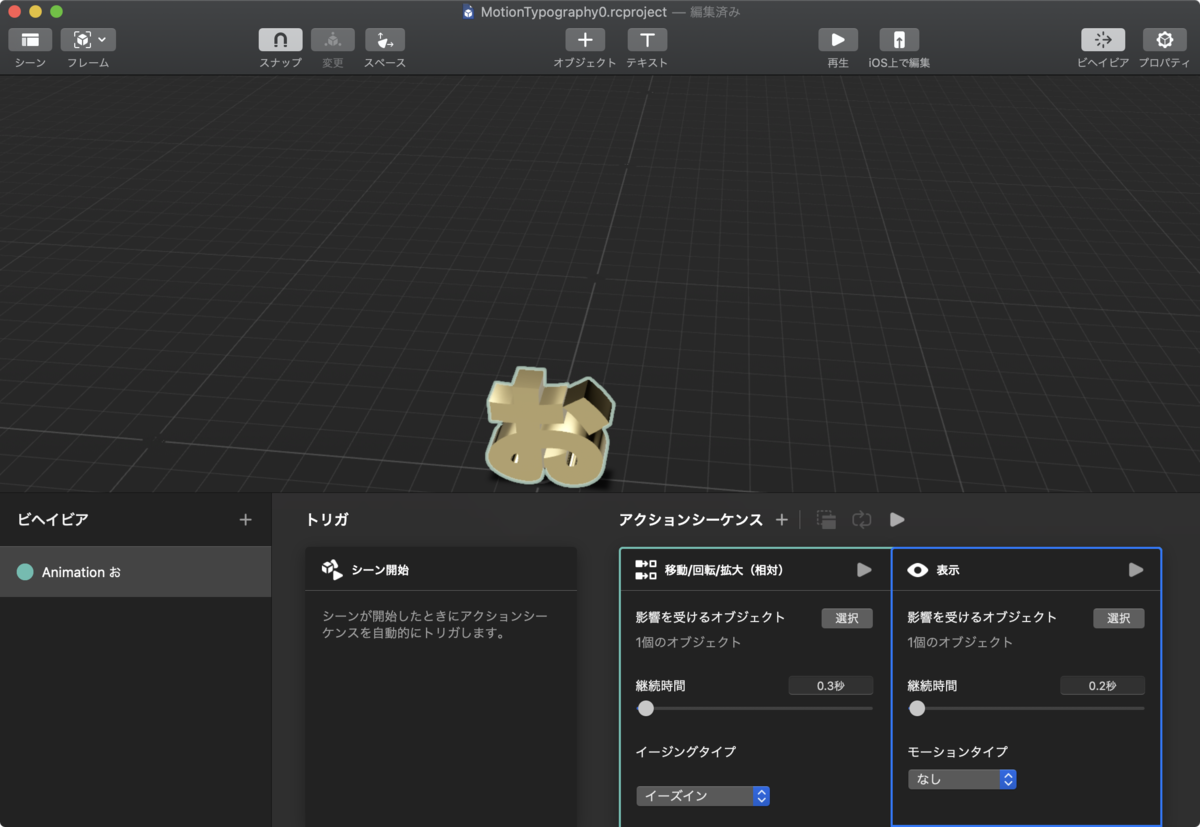1200x827 pixels.
Task: Click the document icon in title bar
Action: [x=468, y=12]
